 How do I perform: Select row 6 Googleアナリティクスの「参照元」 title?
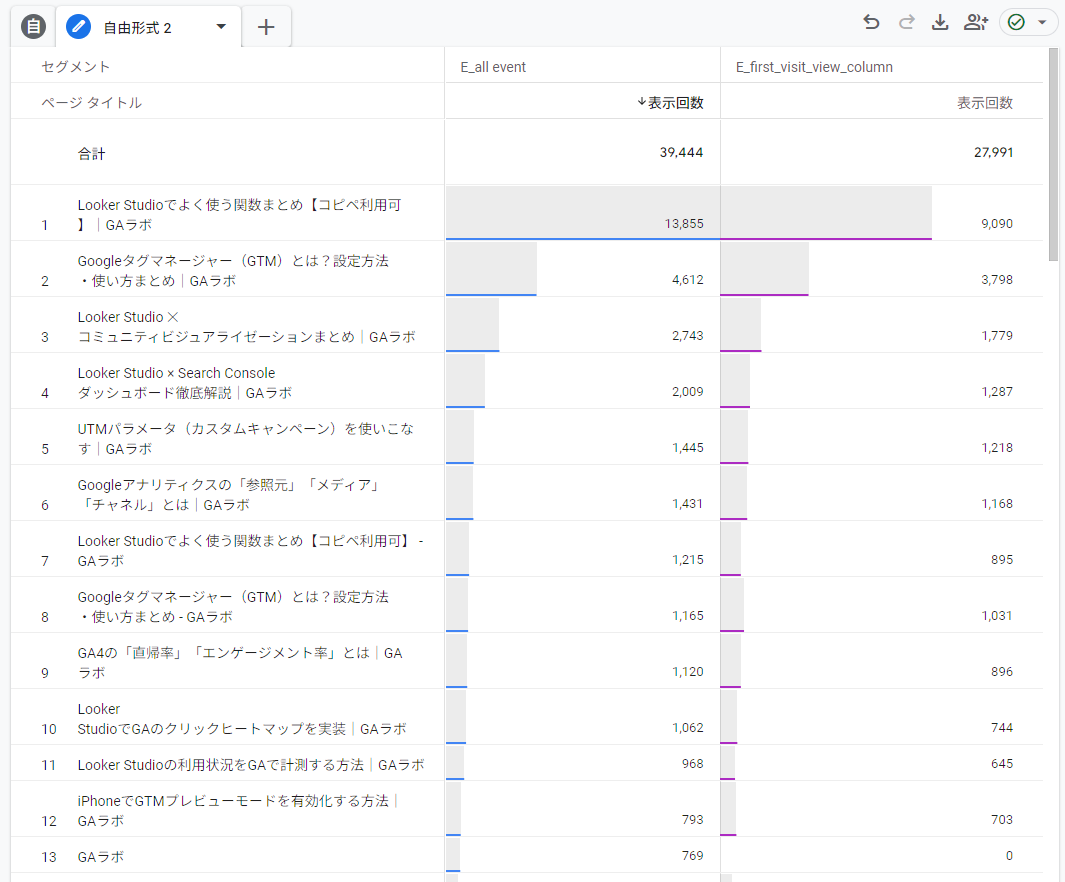click(x=228, y=494)
